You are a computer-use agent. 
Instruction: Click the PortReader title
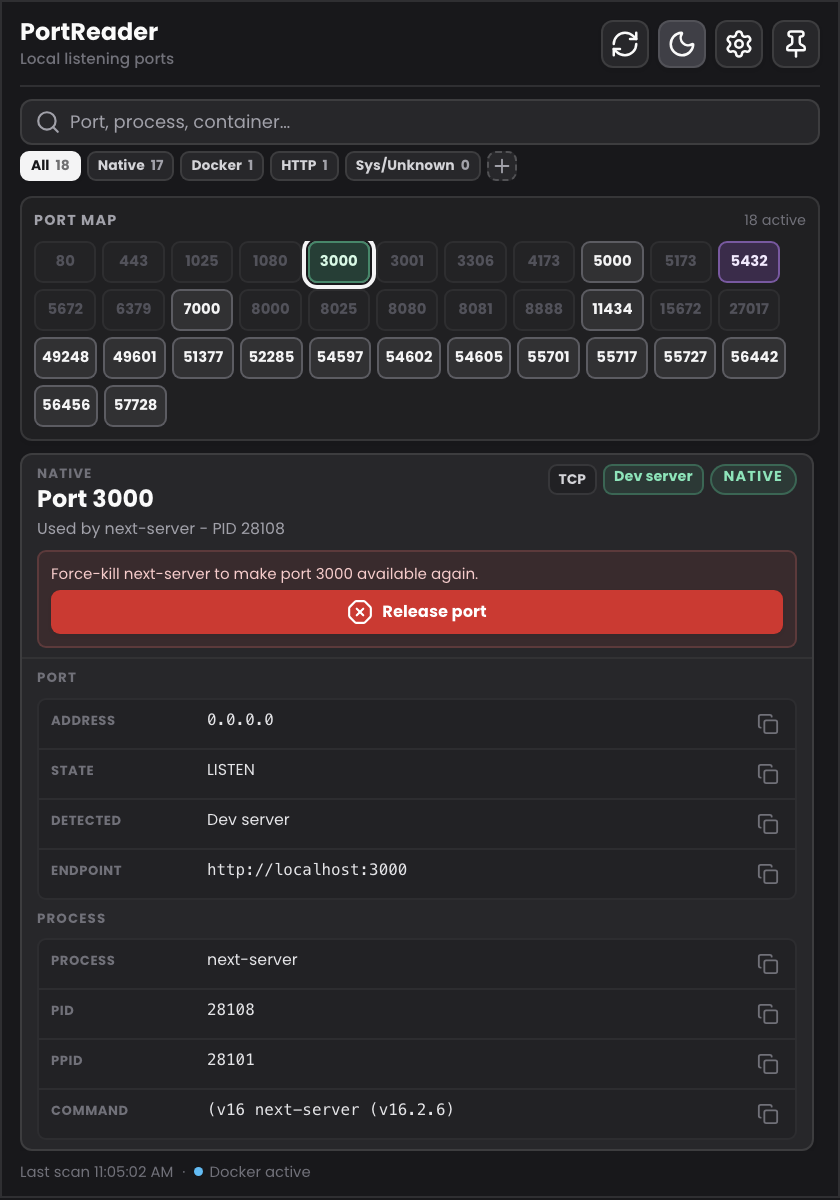[x=89, y=32]
